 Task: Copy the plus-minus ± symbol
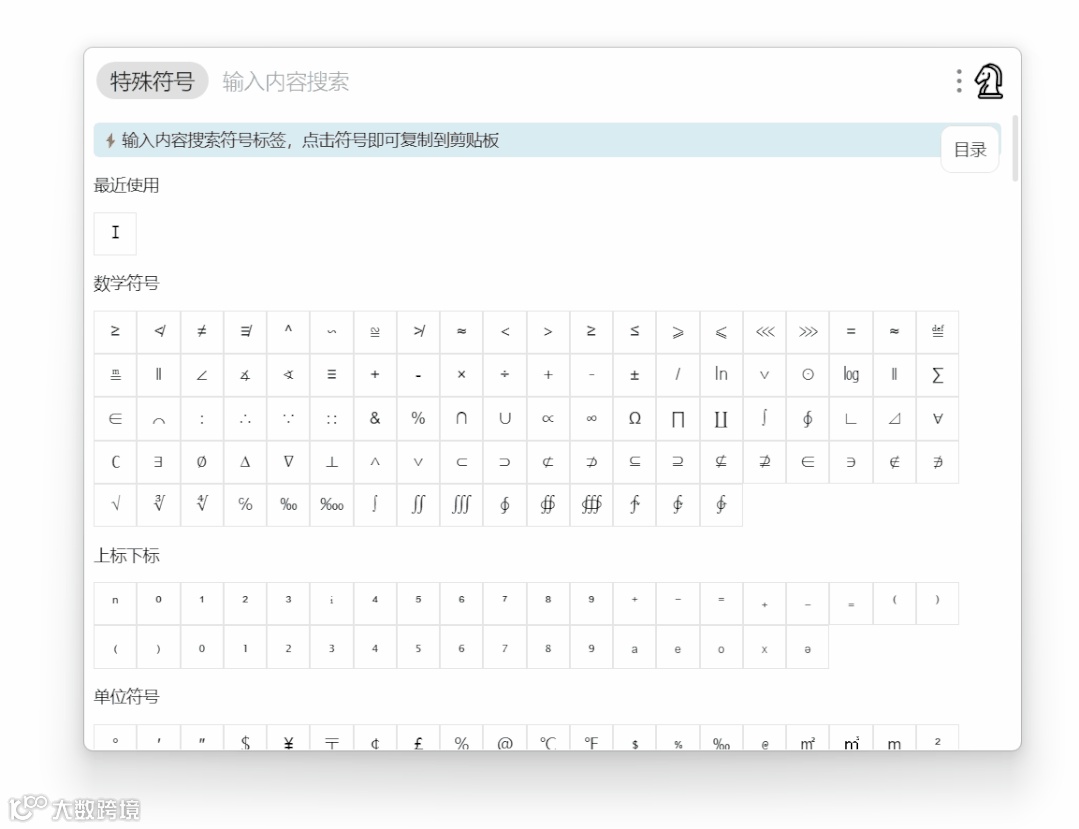point(634,375)
